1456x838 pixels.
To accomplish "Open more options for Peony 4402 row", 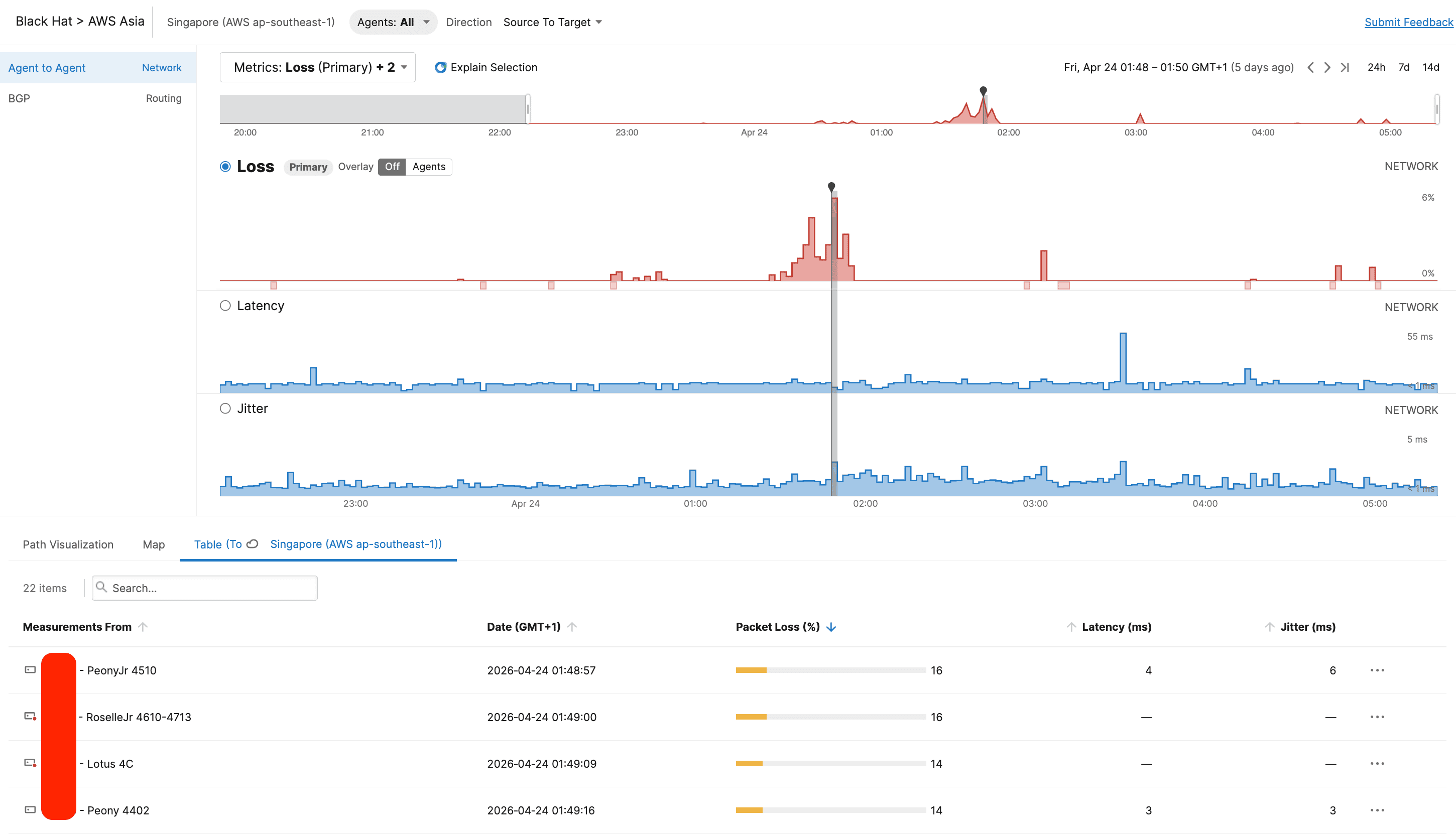I will (1377, 810).
